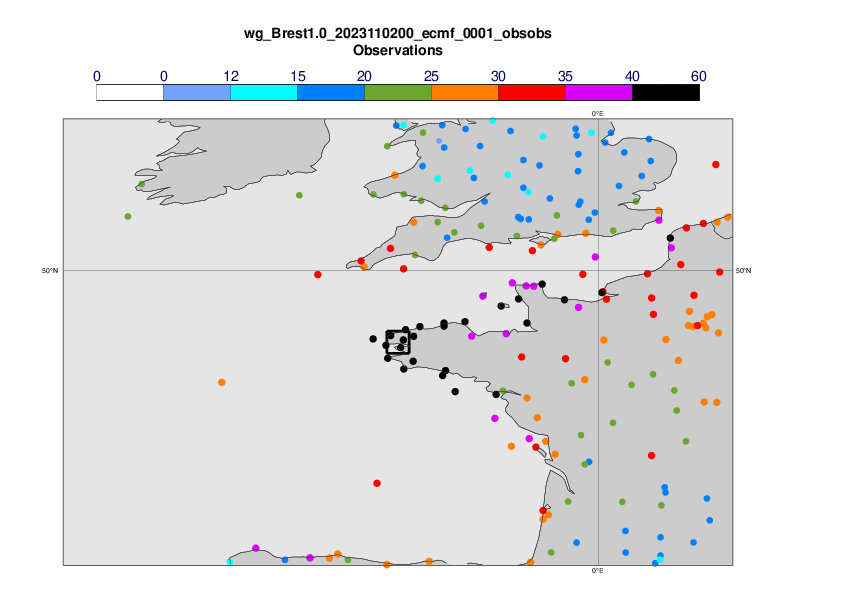
Task: Click the title wg_Brest1.0_2023110200_ecmf_0001_obsobs
Action: pyautogui.click(x=398, y=33)
